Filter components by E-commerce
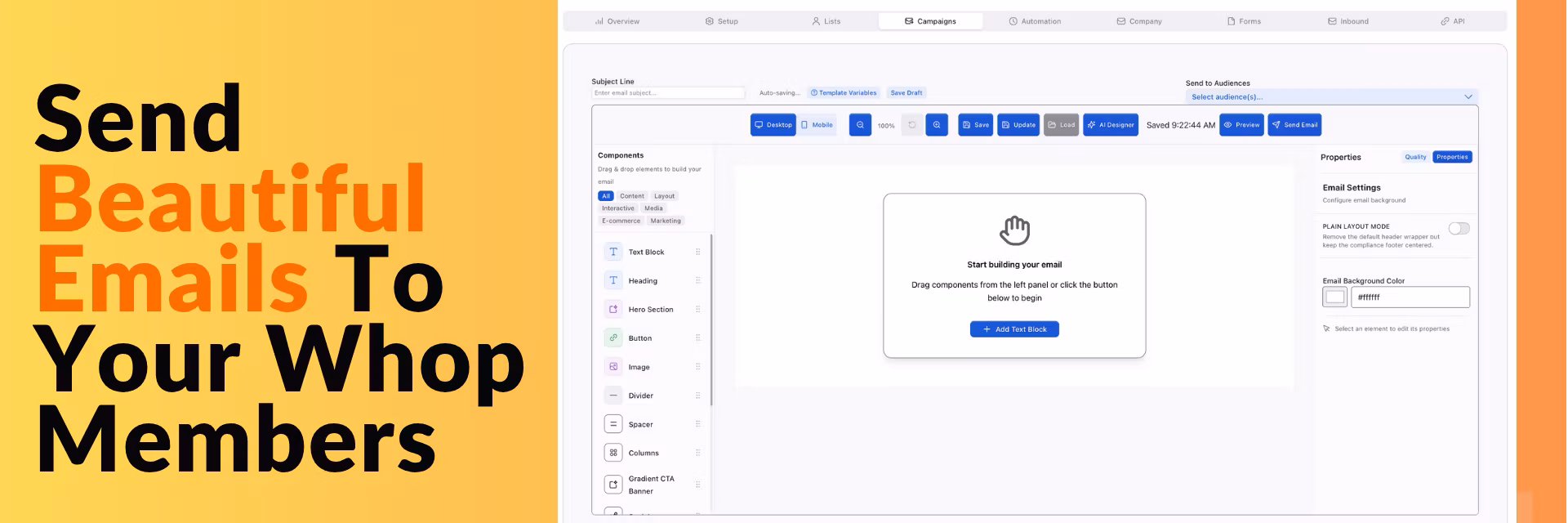Viewport: 1568px width, 523px height. click(x=621, y=221)
